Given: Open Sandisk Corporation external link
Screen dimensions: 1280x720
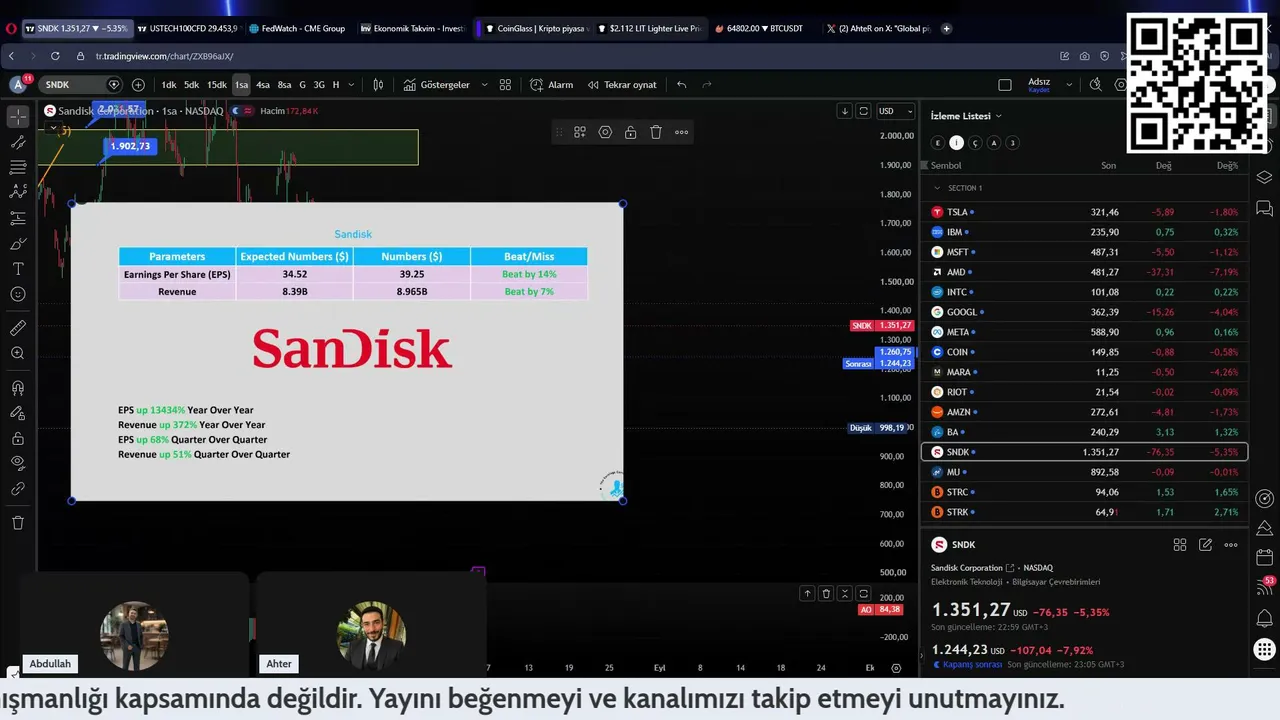Looking at the screenshot, I should [x=1010, y=568].
